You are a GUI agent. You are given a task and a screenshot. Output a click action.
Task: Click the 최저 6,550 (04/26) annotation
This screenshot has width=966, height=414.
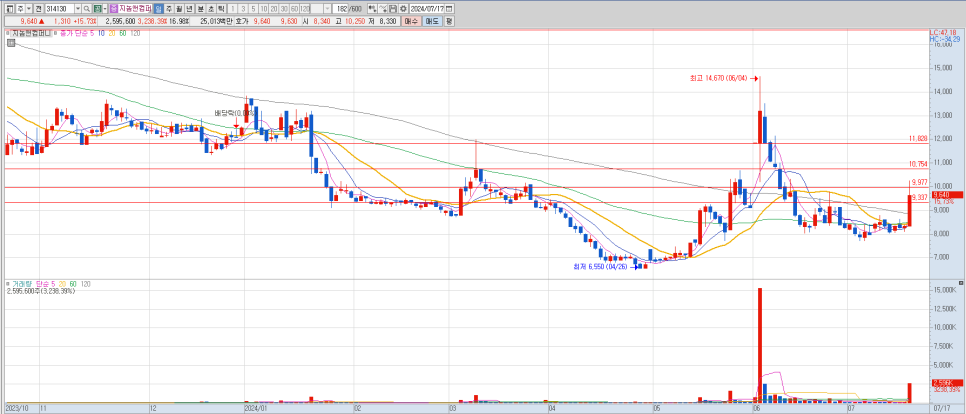pyautogui.click(x=602, y=267)
